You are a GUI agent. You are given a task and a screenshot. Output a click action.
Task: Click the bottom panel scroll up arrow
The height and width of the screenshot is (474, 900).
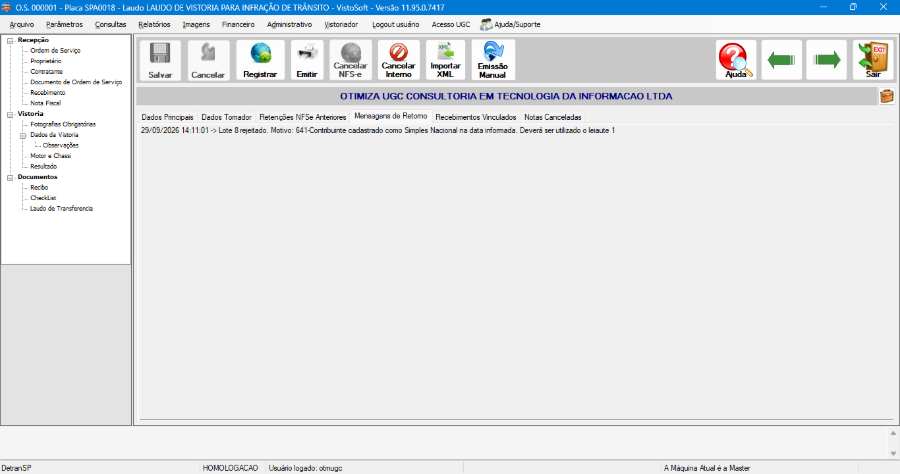(x=893, y=433)
